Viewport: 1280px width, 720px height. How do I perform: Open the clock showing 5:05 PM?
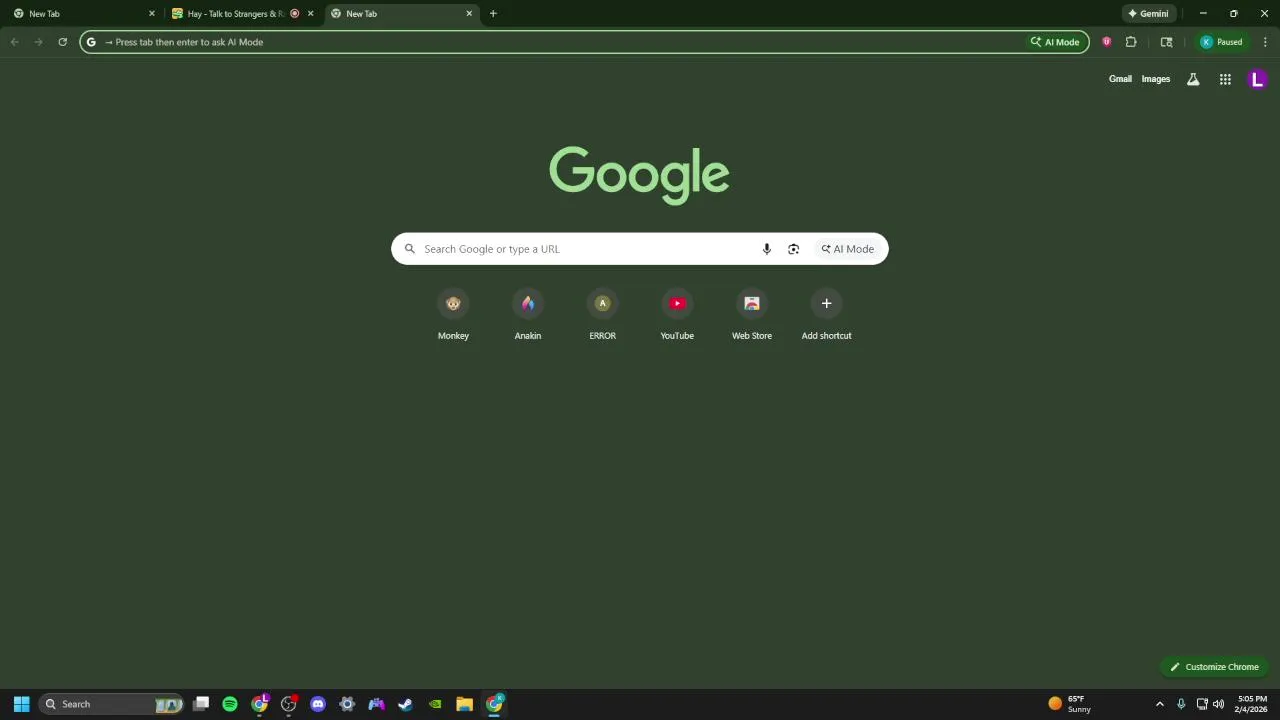[x=1252, y=704]
